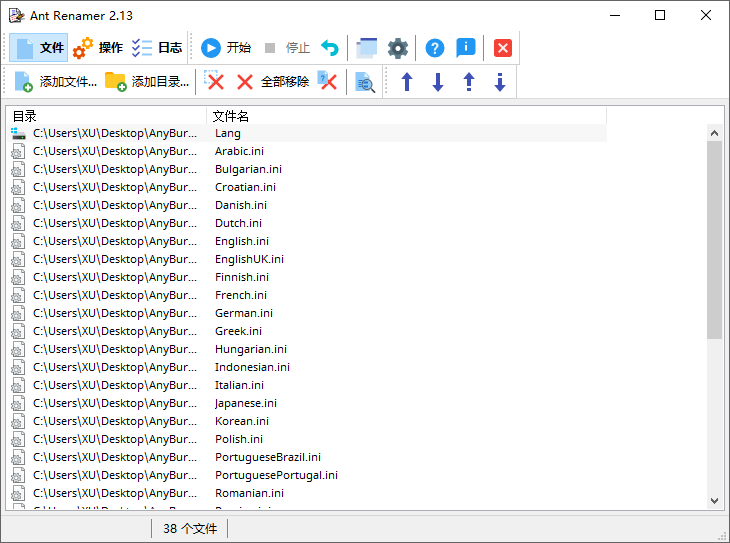This screenshot has height=543, width=730.
Task: Select the Hungarian.ini file
Action: [308, 349]
